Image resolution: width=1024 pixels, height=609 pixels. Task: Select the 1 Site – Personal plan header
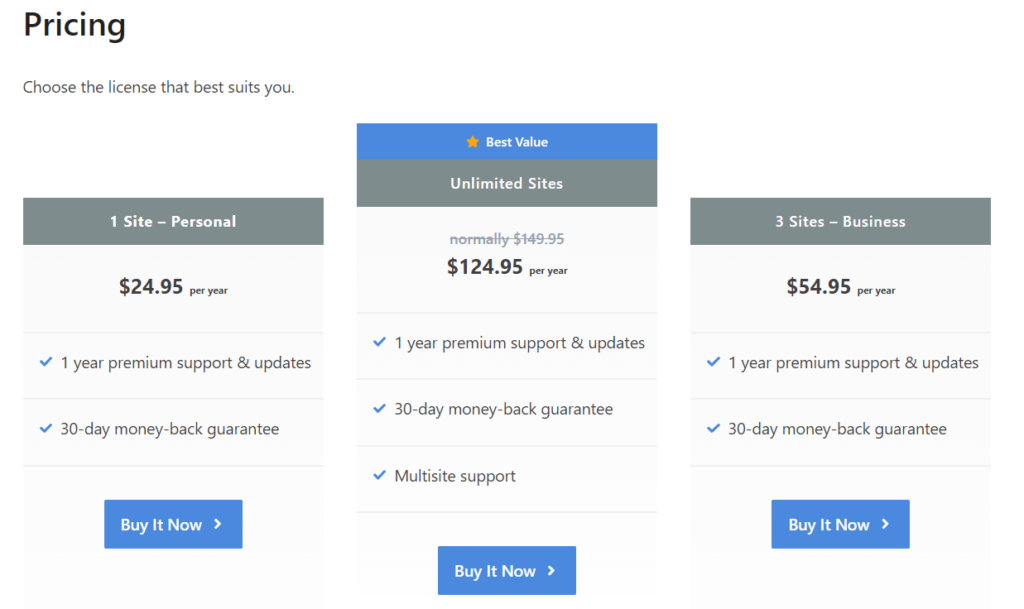pyautogui.click(x=173, y=221)
